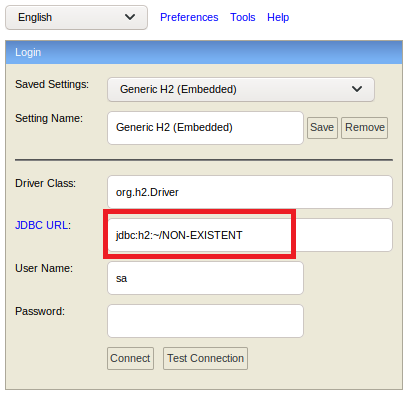Click the Setting Name input field
This screenshot has width=408, height=395.
205,128
